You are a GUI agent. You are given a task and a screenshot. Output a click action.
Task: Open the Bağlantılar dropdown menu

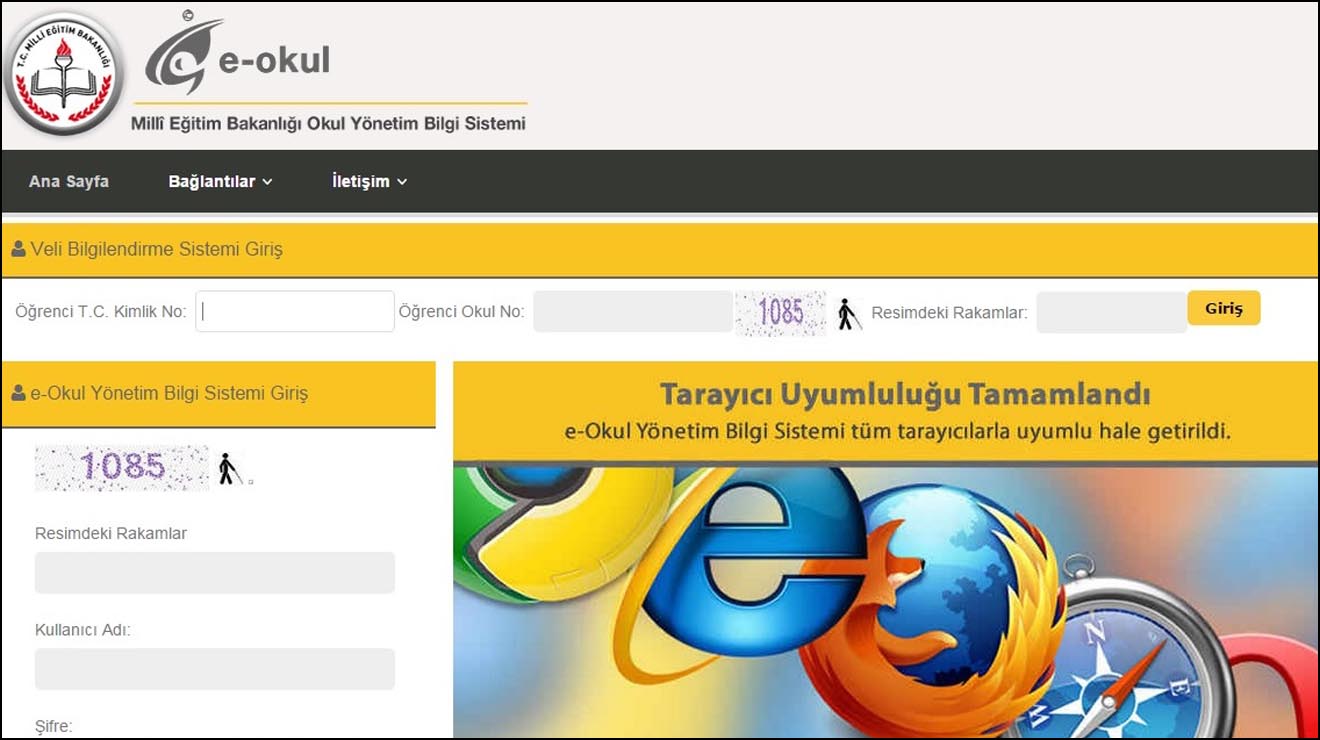pyautogui.click(x=220, y=181)
